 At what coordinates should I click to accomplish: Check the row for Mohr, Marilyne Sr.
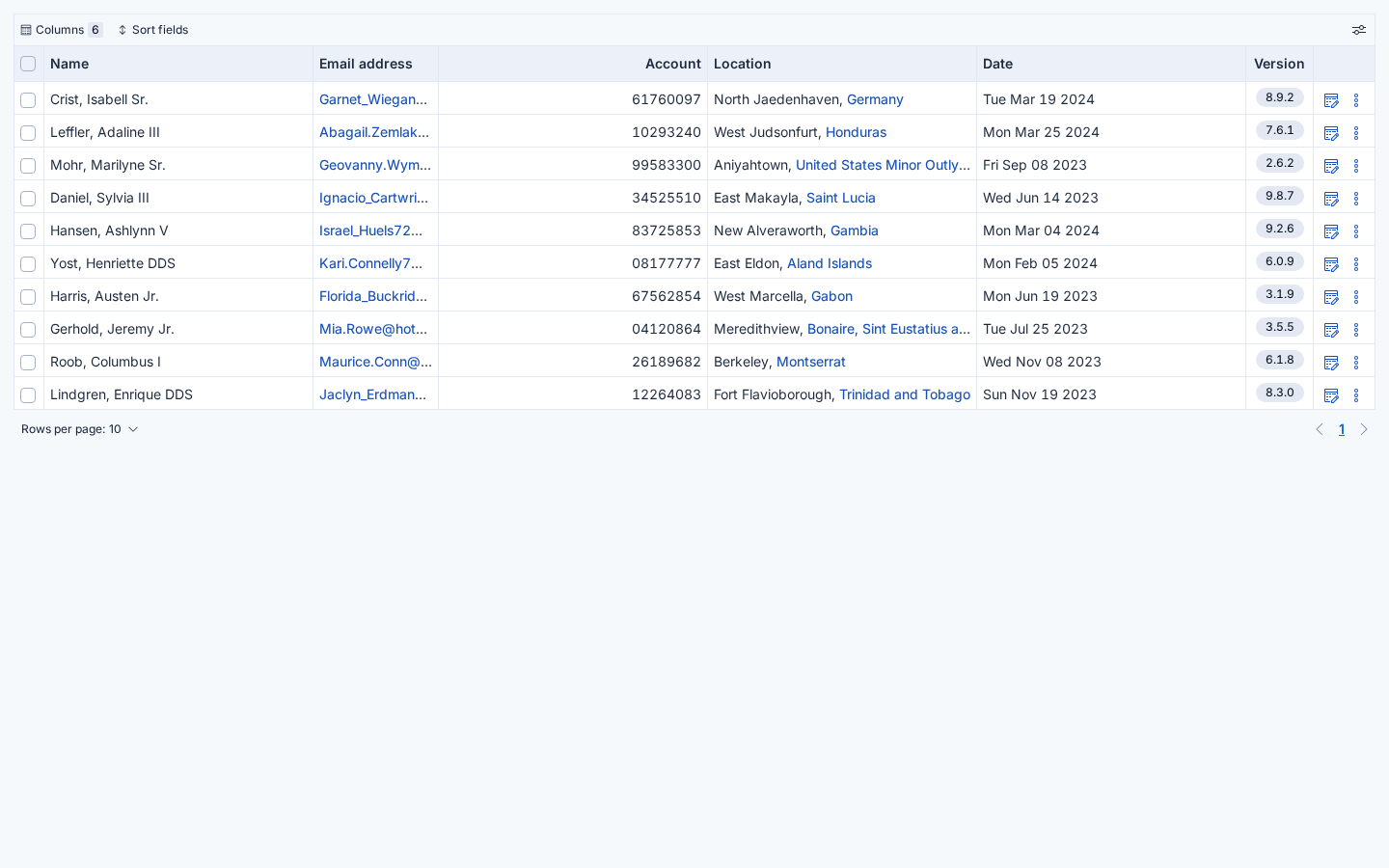click(x=28, y=166)
